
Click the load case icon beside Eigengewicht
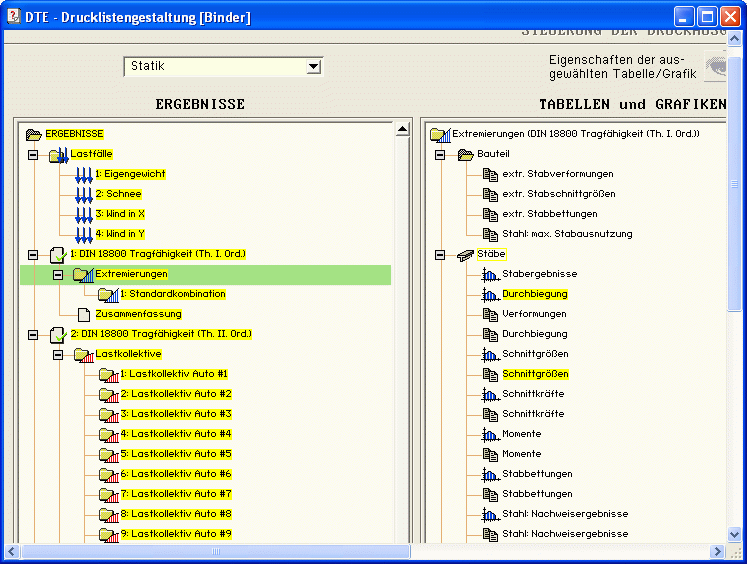(x=84, y=175)
